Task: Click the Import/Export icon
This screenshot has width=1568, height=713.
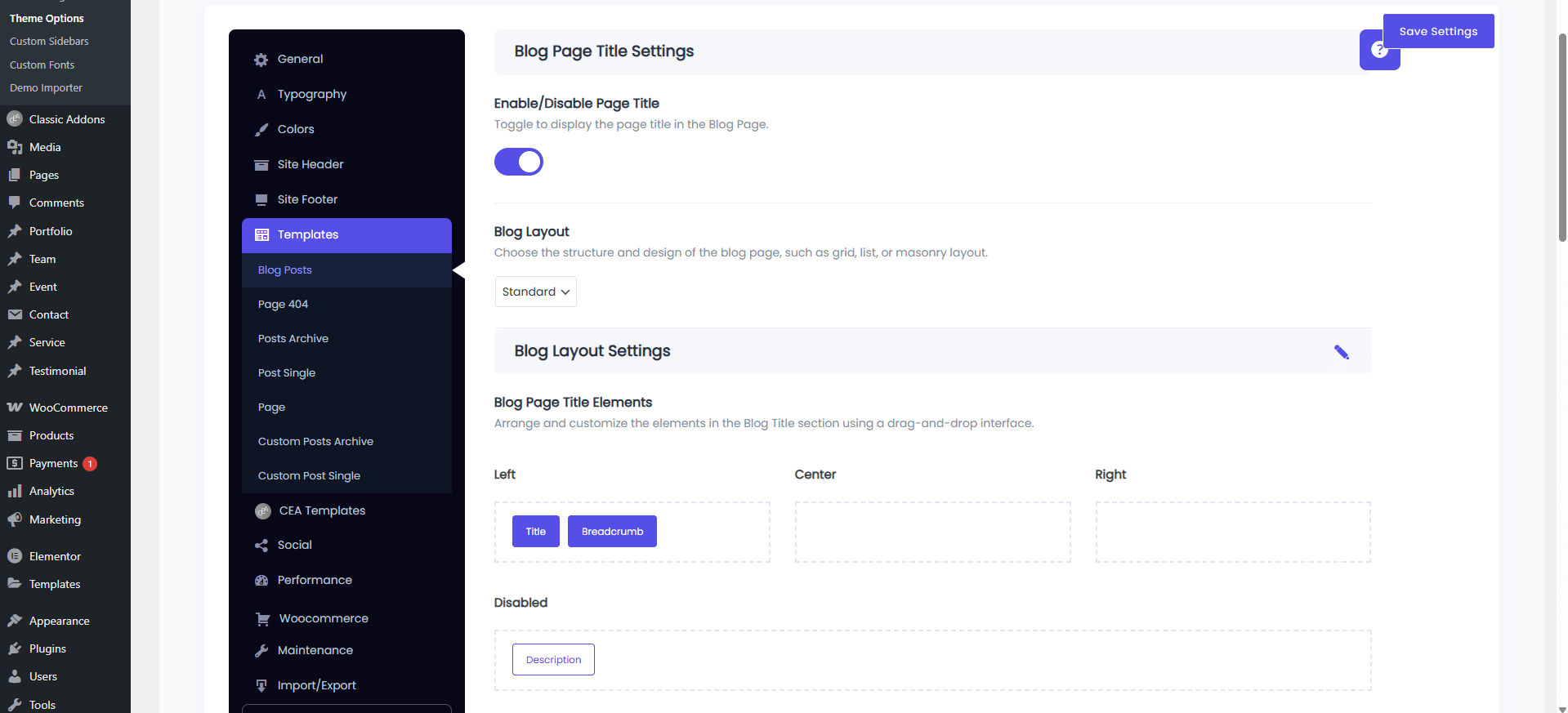Action: pyautogui.click(x=261, y=686)
